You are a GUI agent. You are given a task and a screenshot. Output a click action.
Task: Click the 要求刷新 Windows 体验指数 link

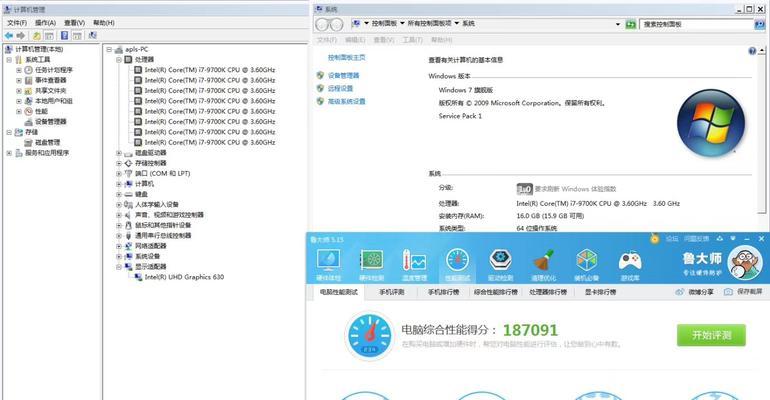click(575, 189)
